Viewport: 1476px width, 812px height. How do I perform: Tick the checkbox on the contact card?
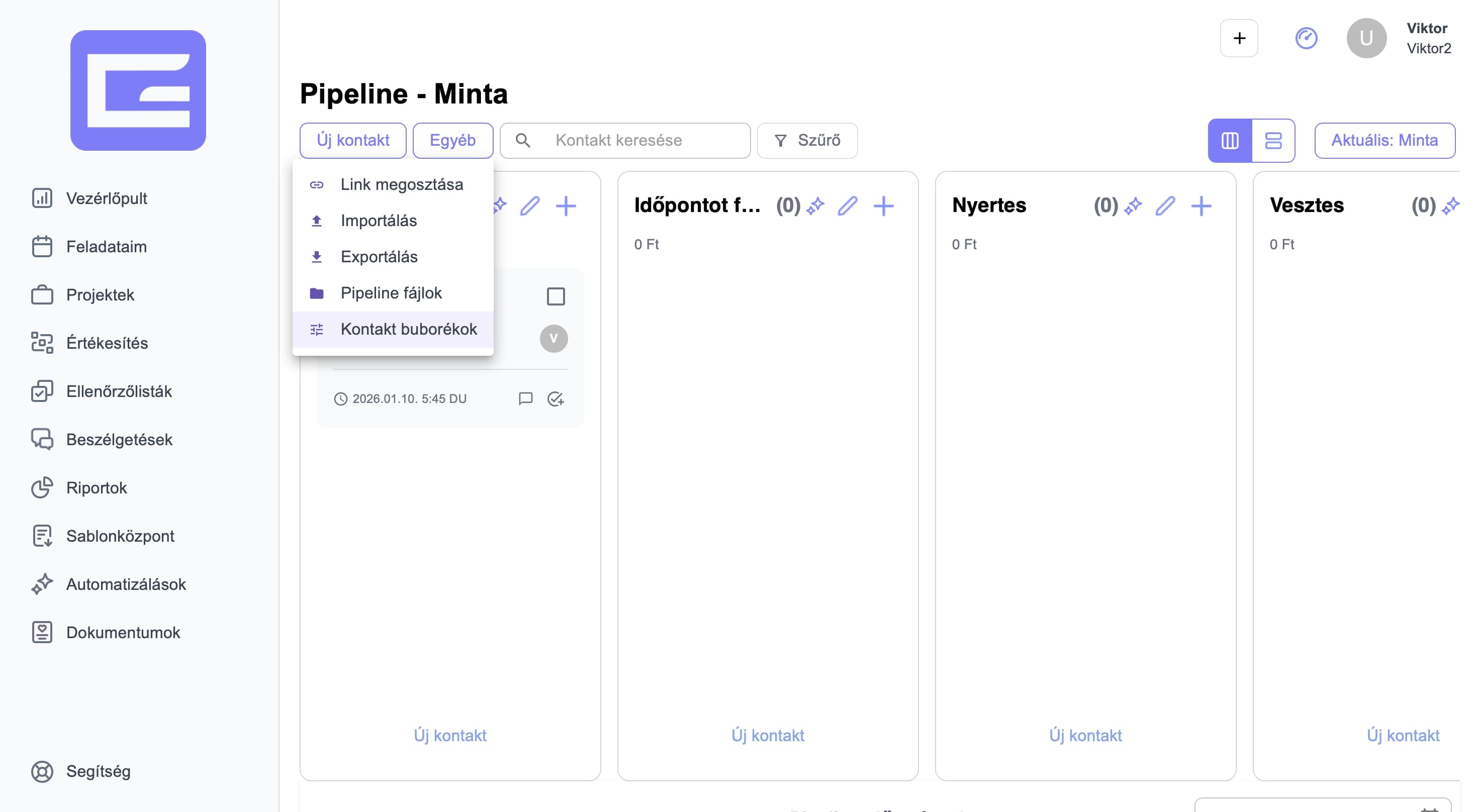click(555, 296)
